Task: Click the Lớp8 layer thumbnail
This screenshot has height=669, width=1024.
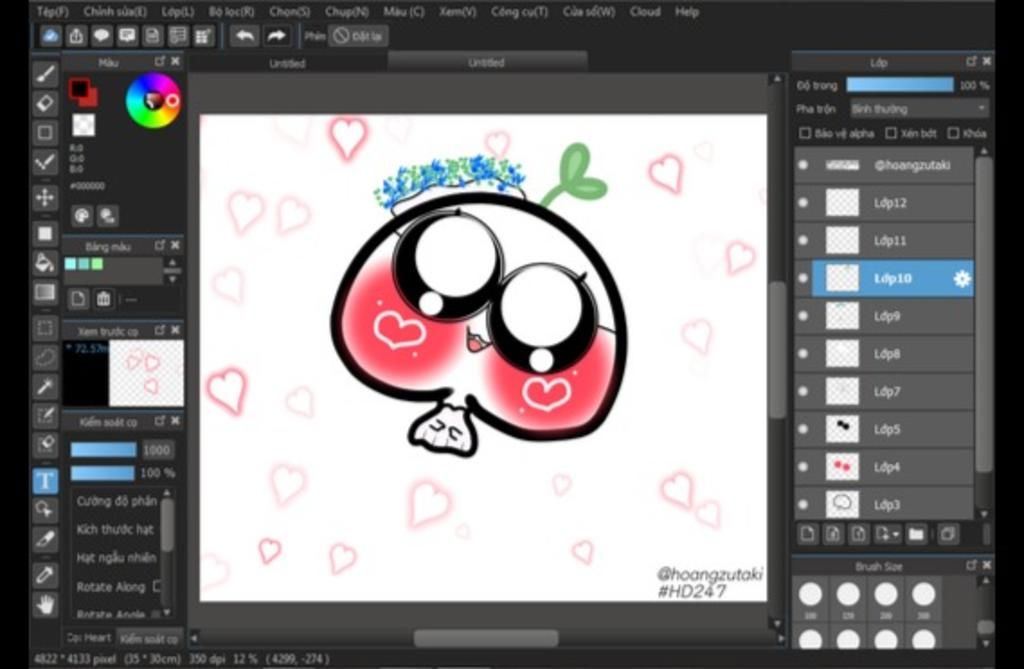Action: (842, 353)
